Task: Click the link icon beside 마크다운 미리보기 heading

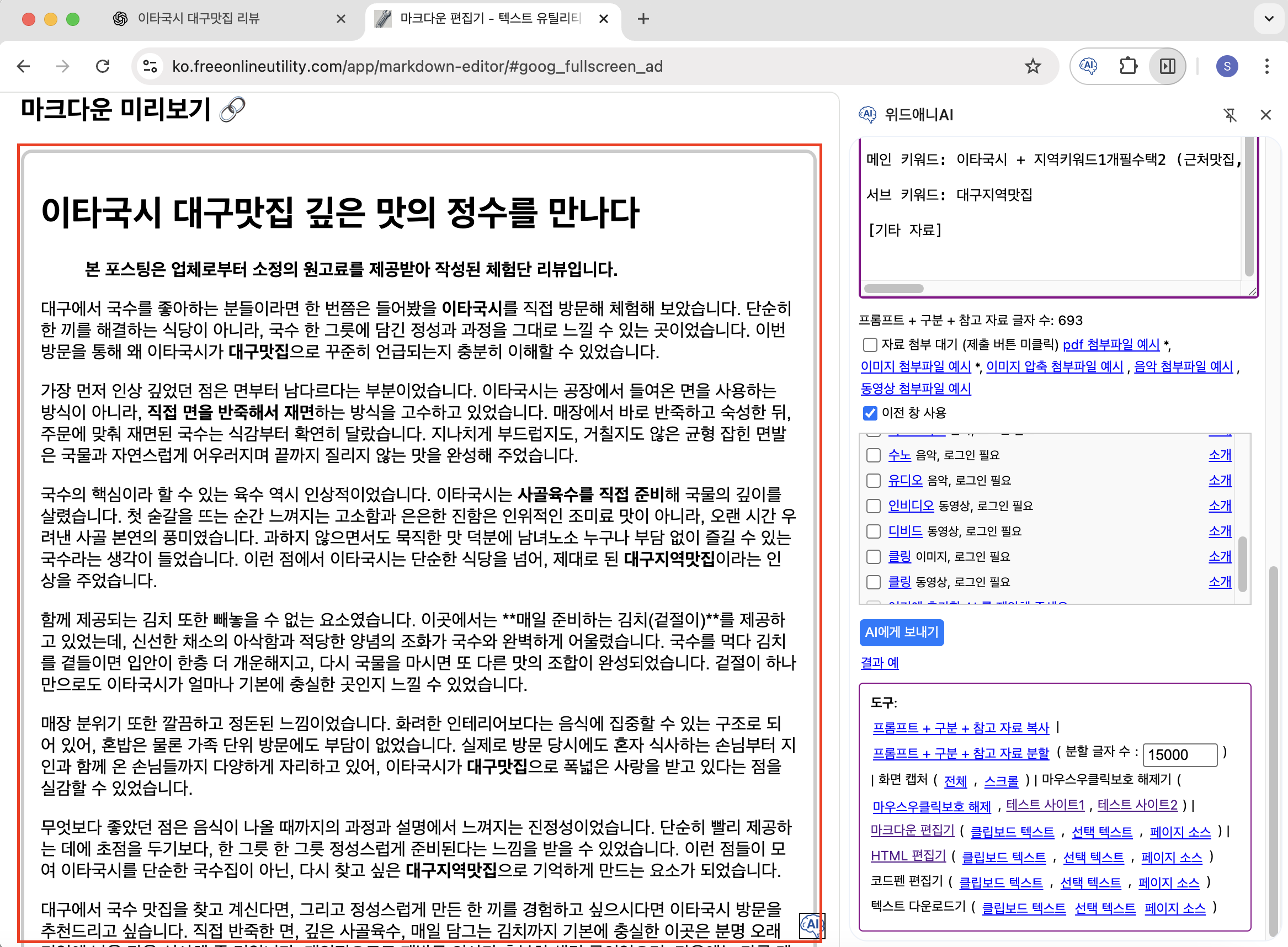Action: coord(232,109)
